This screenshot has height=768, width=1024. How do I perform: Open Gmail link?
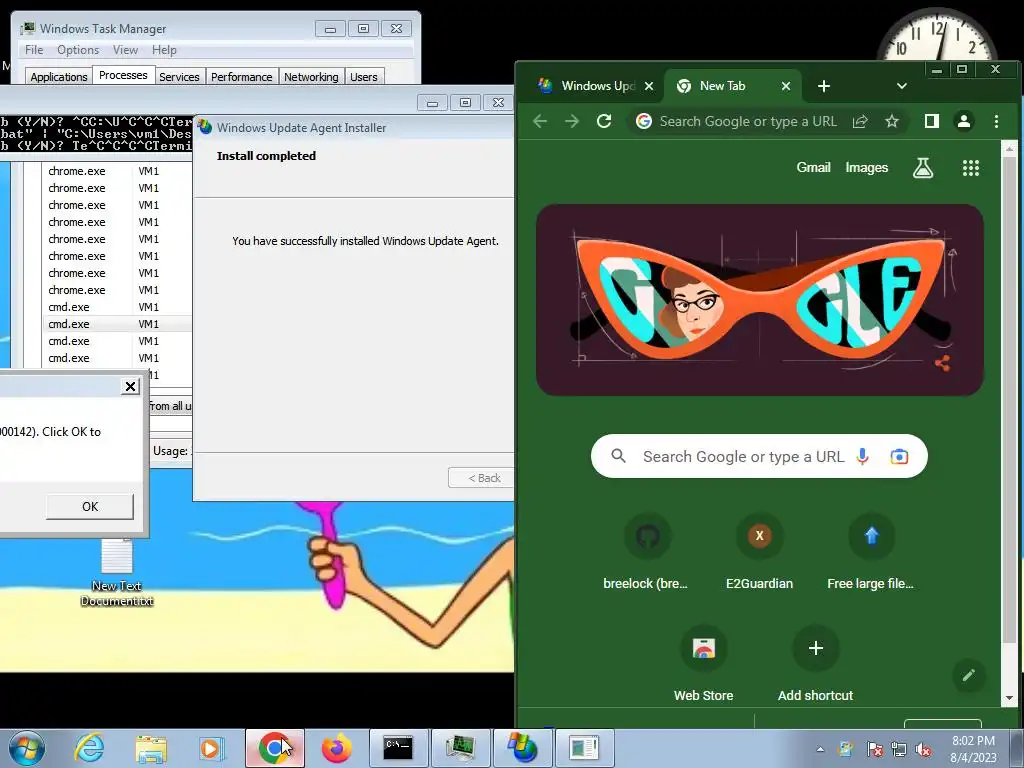[x=813, y=168]
